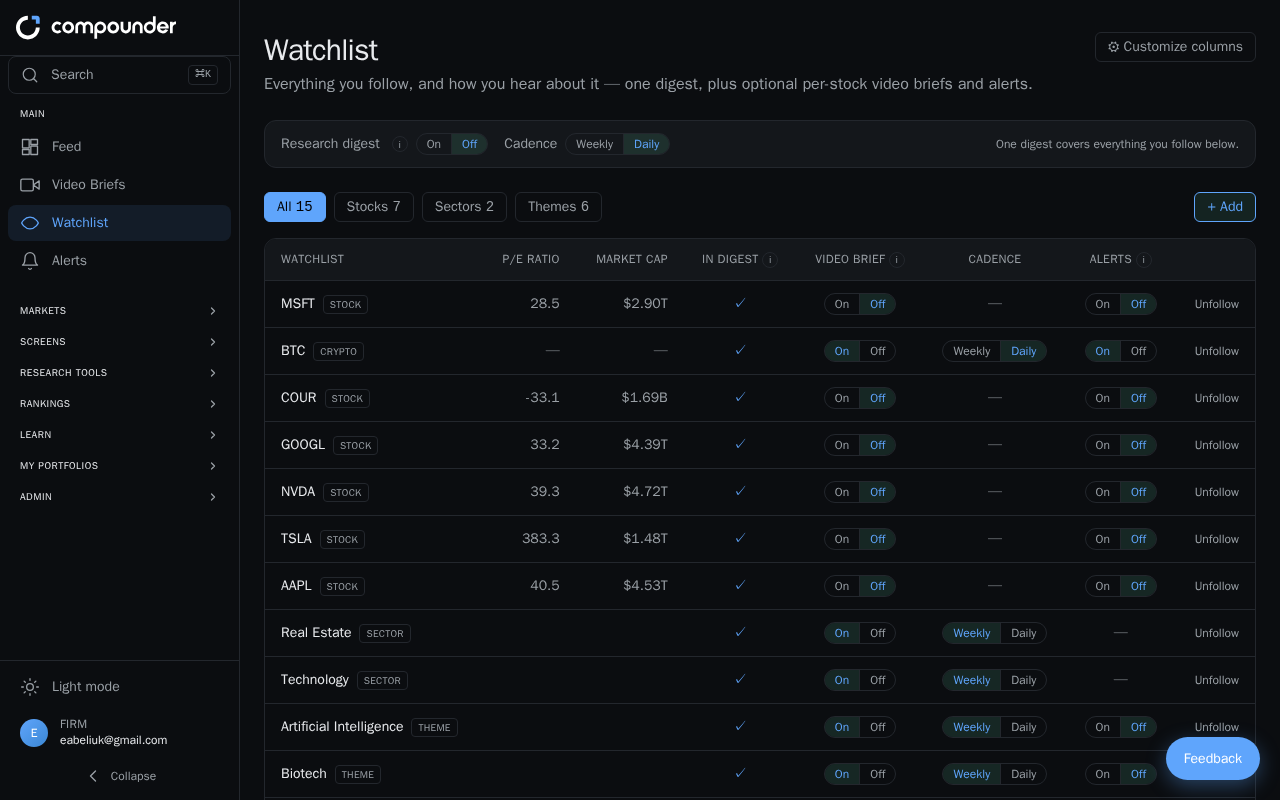1280x800 pixels.
Task: Click the P/E Ratio column header
Action: coord(531,260)
